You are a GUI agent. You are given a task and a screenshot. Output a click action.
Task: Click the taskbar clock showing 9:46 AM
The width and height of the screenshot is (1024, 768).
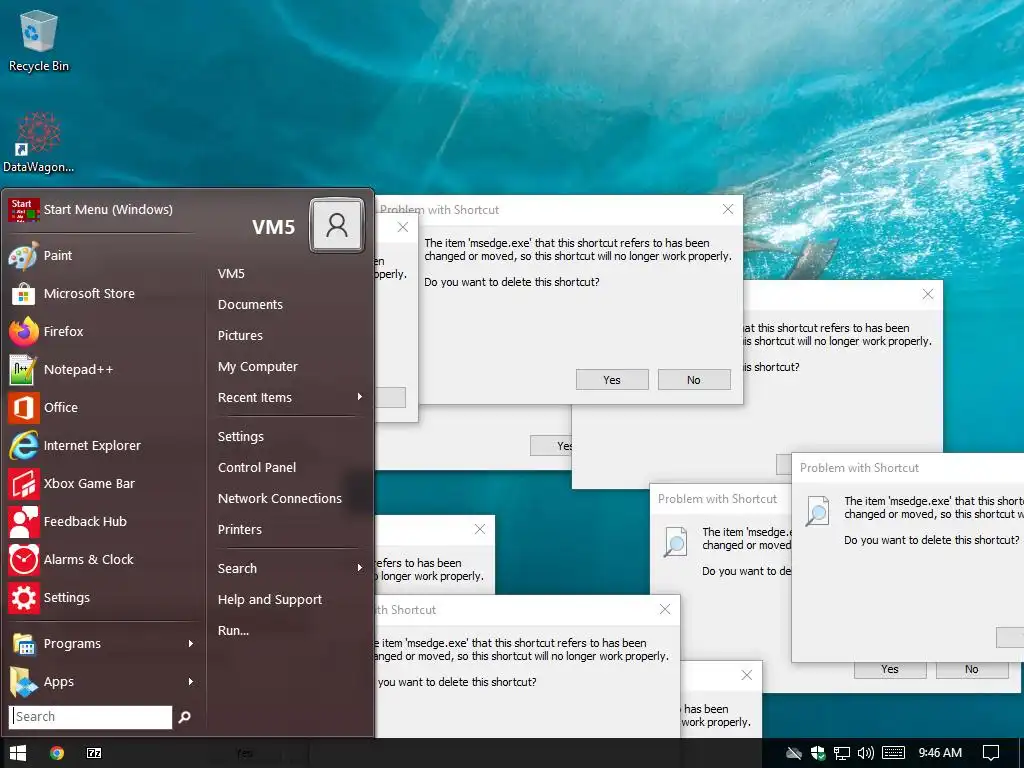click(940, 753)
